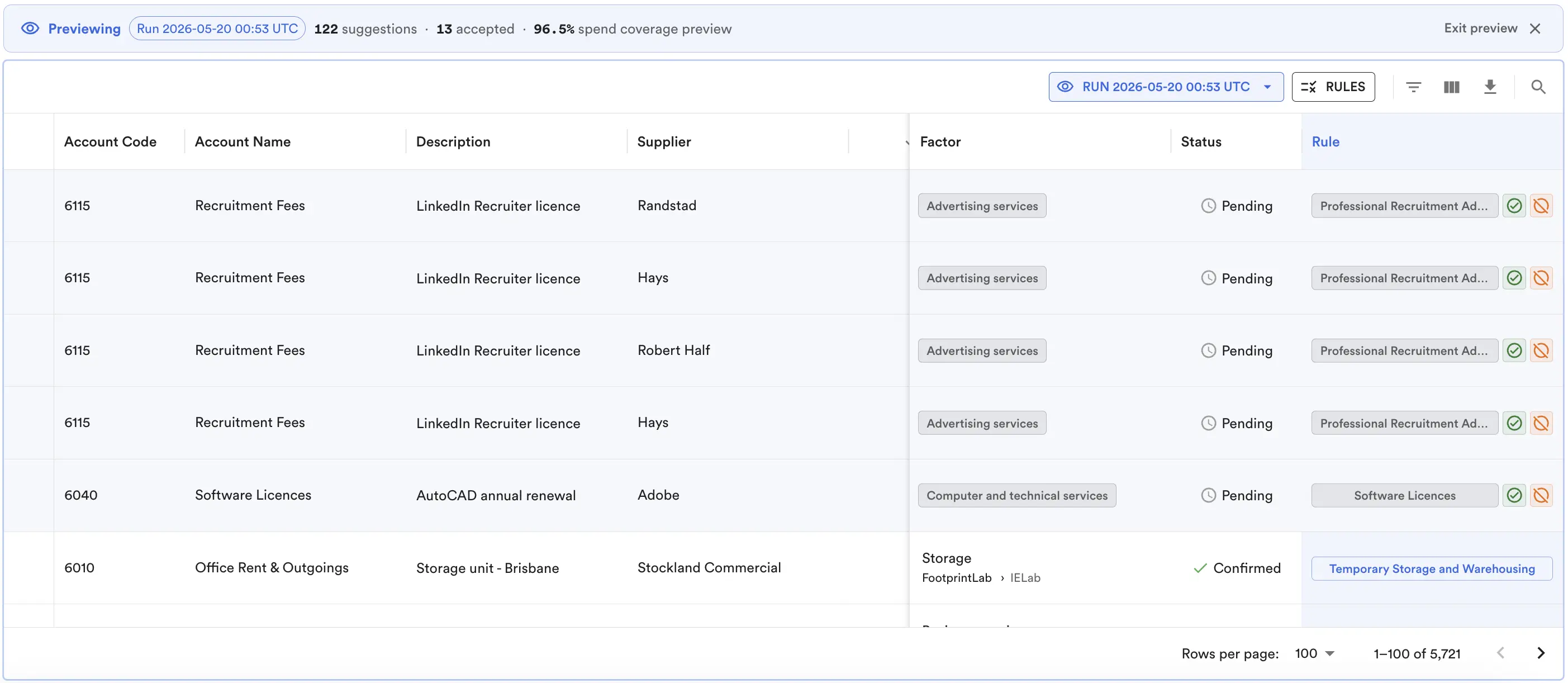The height and width of the screenshot is (683, 1568).
Task: Click Pending status in the Robert Half row
Action: (x=1236, y=350)
